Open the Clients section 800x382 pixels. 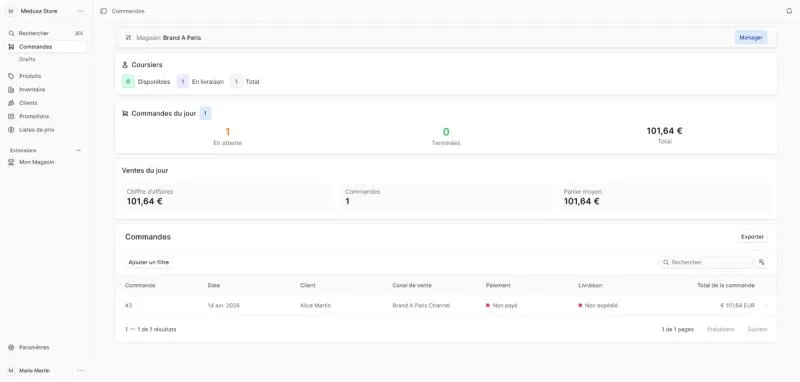[x=46, y=103]
